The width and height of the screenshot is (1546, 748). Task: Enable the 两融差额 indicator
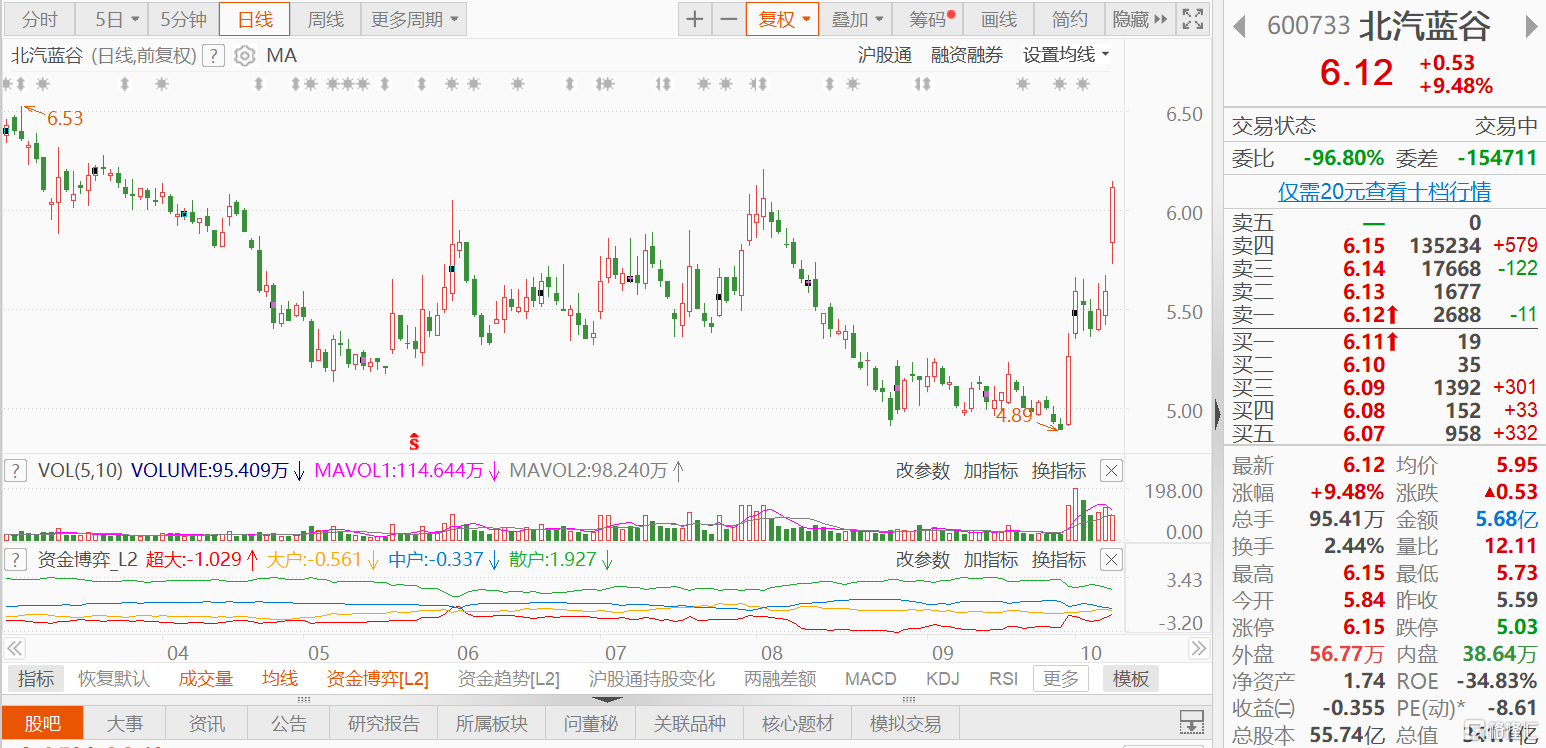781,679
